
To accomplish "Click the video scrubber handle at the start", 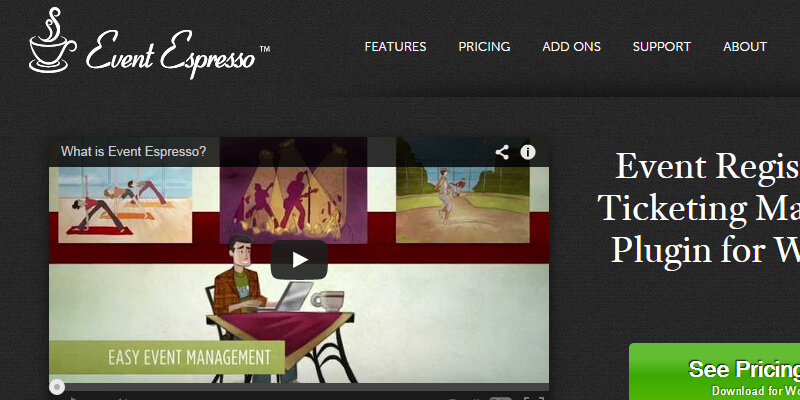I will click(57, 387).
